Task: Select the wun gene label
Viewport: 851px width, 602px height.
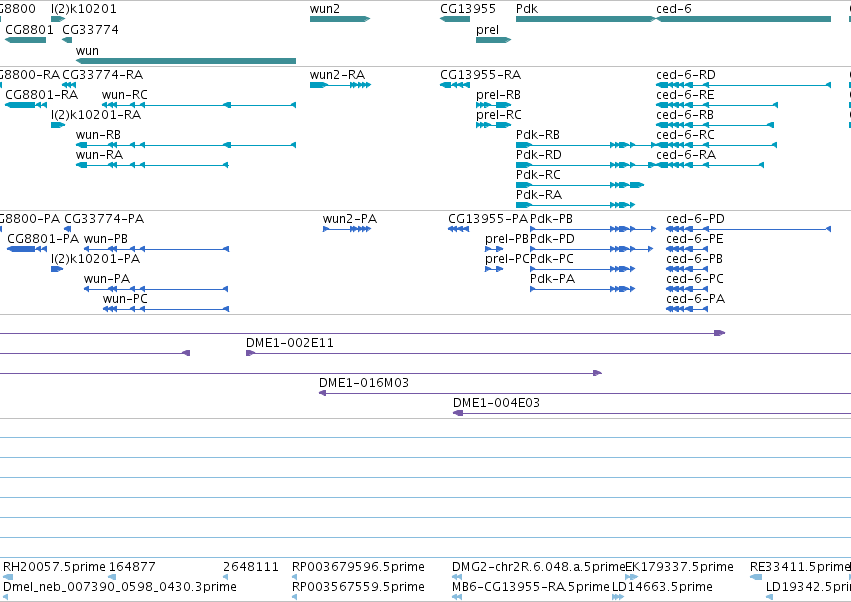Action: click(87, 50)
